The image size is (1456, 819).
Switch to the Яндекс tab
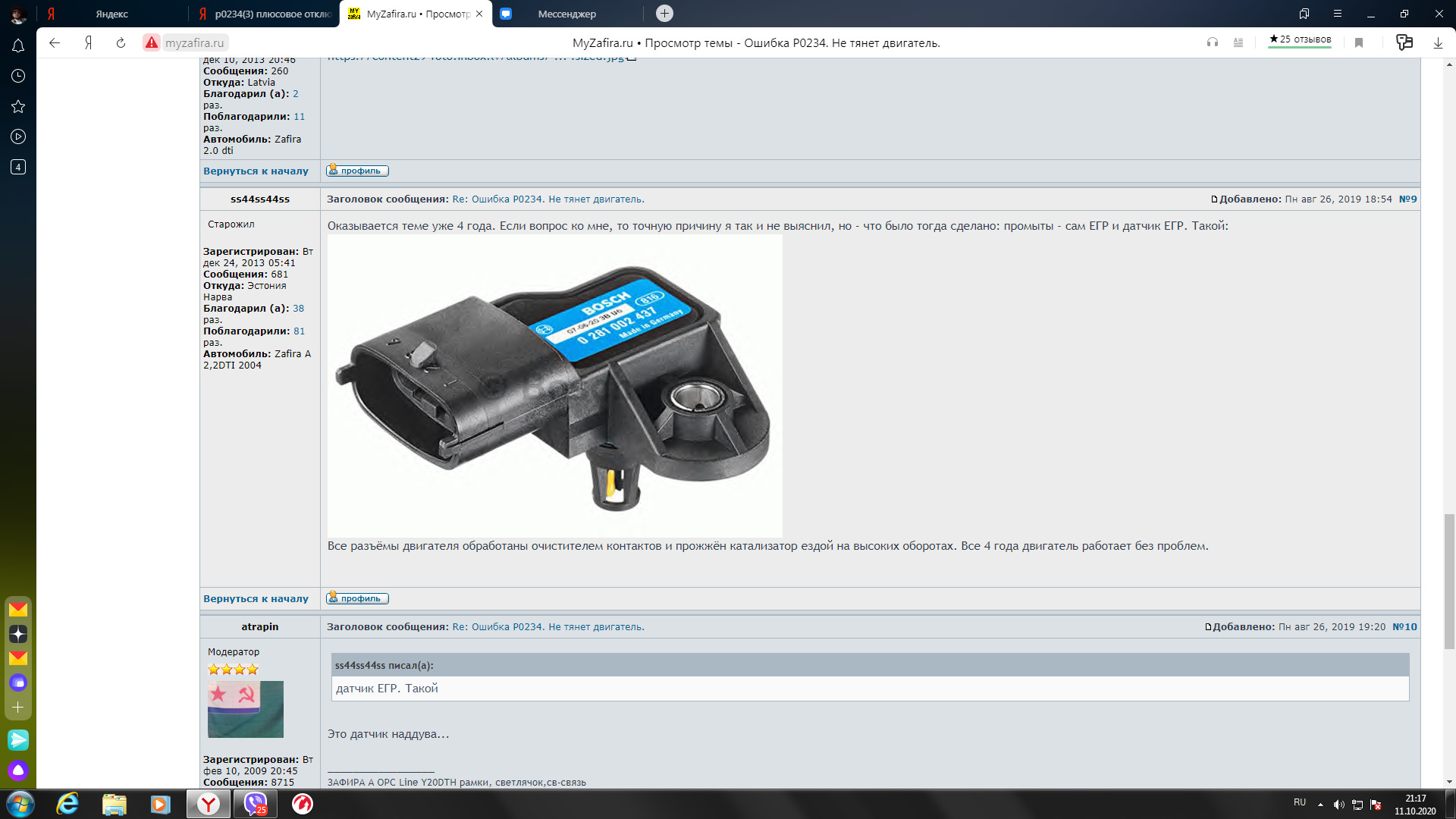point(112,14)
